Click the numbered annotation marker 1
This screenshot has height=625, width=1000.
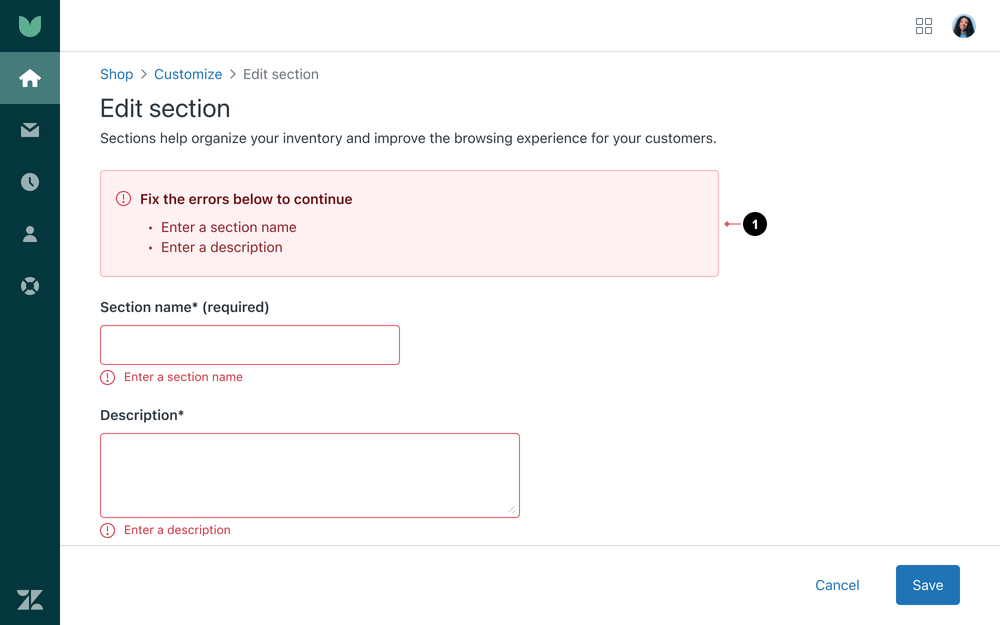pos(754,224)
